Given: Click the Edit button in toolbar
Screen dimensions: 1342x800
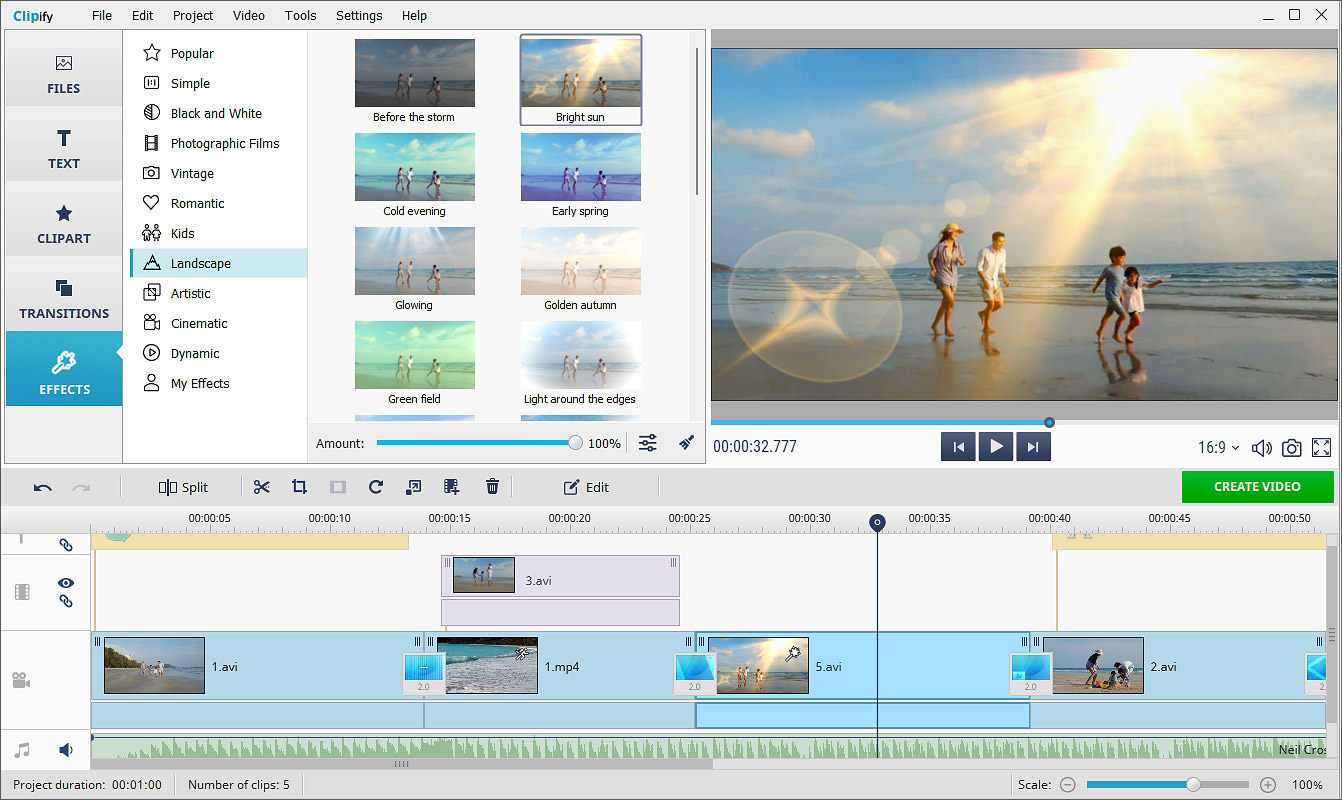Looking at the screenshot, I should (586, 487).
